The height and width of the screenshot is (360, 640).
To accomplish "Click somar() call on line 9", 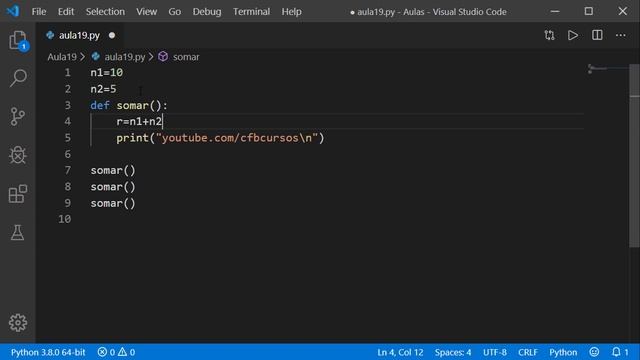I will (x=113, y=203).
